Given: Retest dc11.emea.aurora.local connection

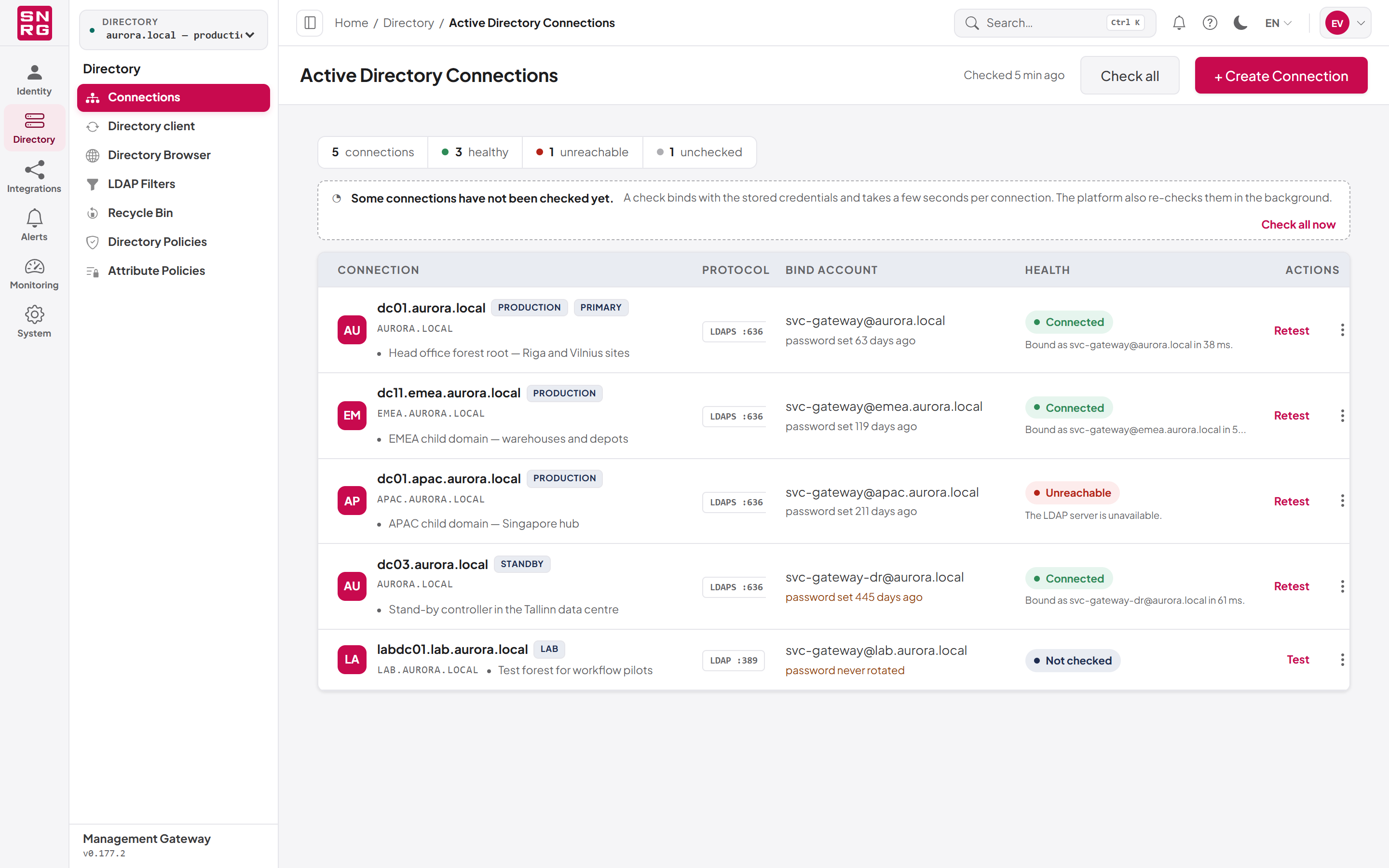Looking at the screenshot, I should click(1292, 416).
